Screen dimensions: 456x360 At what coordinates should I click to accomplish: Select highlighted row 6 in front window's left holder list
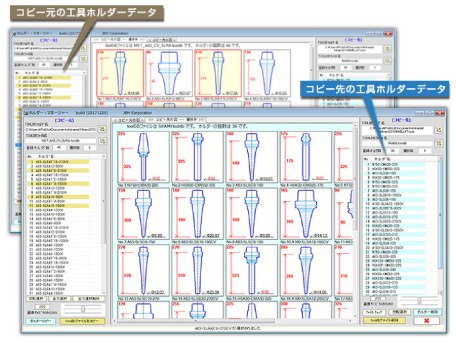(58, 184)
